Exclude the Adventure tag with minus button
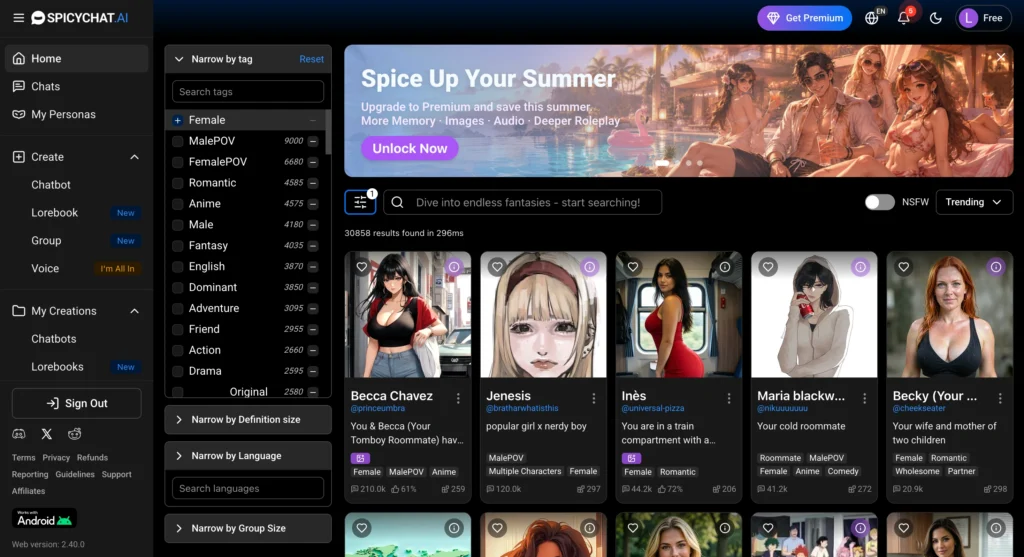The image size is (1024, 557). coord(313,308)
